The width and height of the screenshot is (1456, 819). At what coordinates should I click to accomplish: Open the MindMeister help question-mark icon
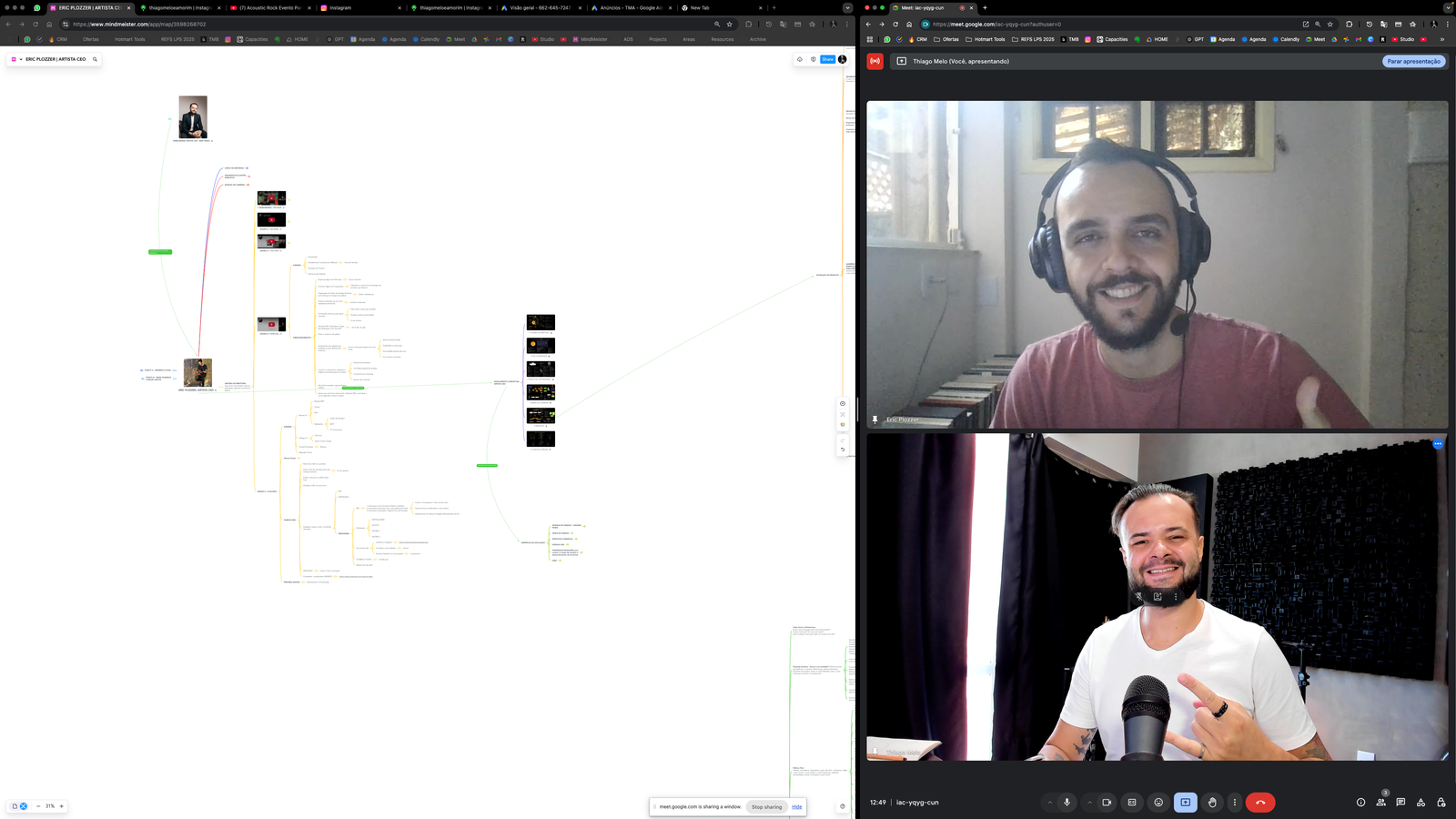(x=843, y=806)
